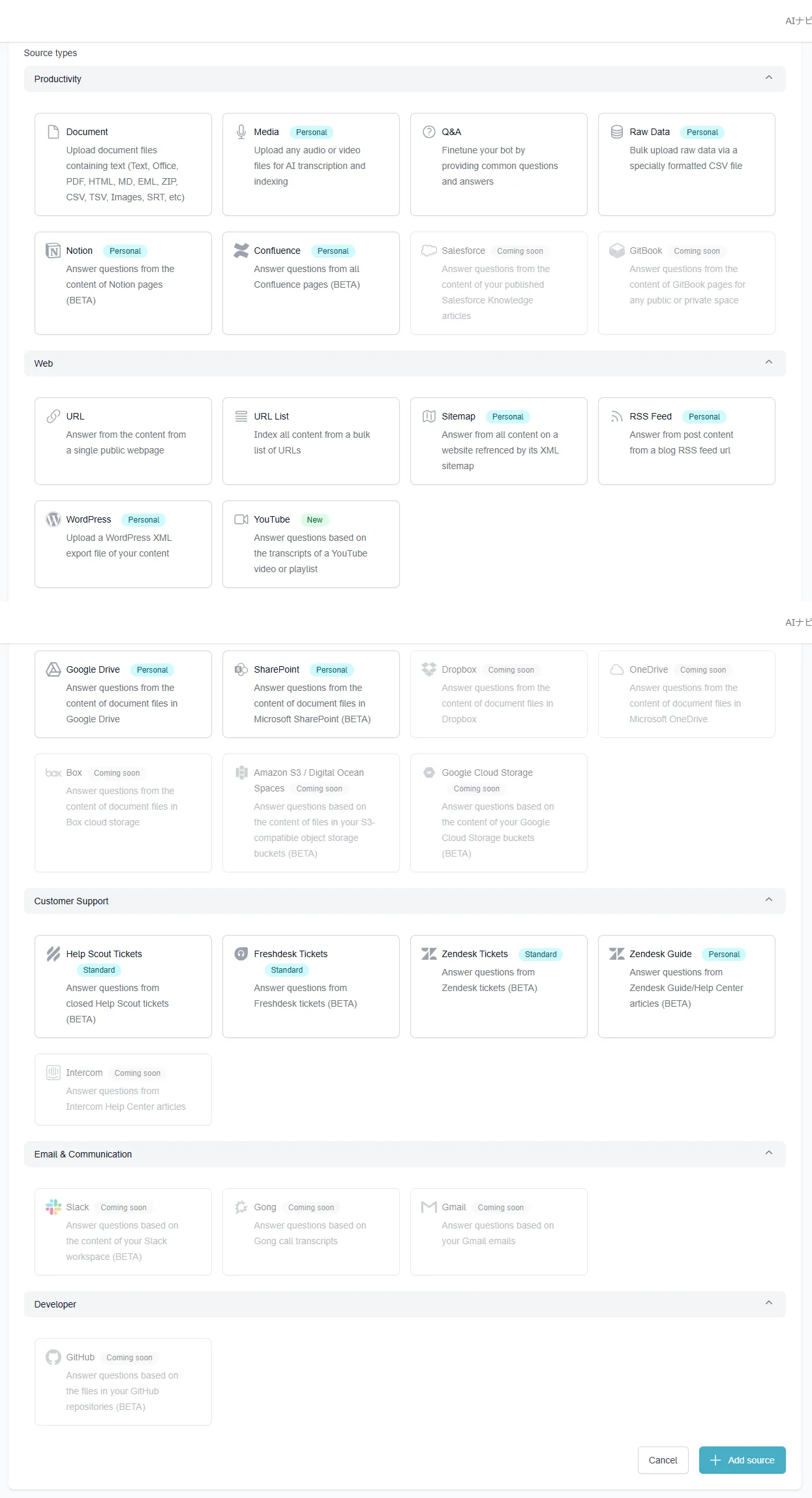Click the Amazon S3 storage icon

pyautogui.click(x=241, y=772)
